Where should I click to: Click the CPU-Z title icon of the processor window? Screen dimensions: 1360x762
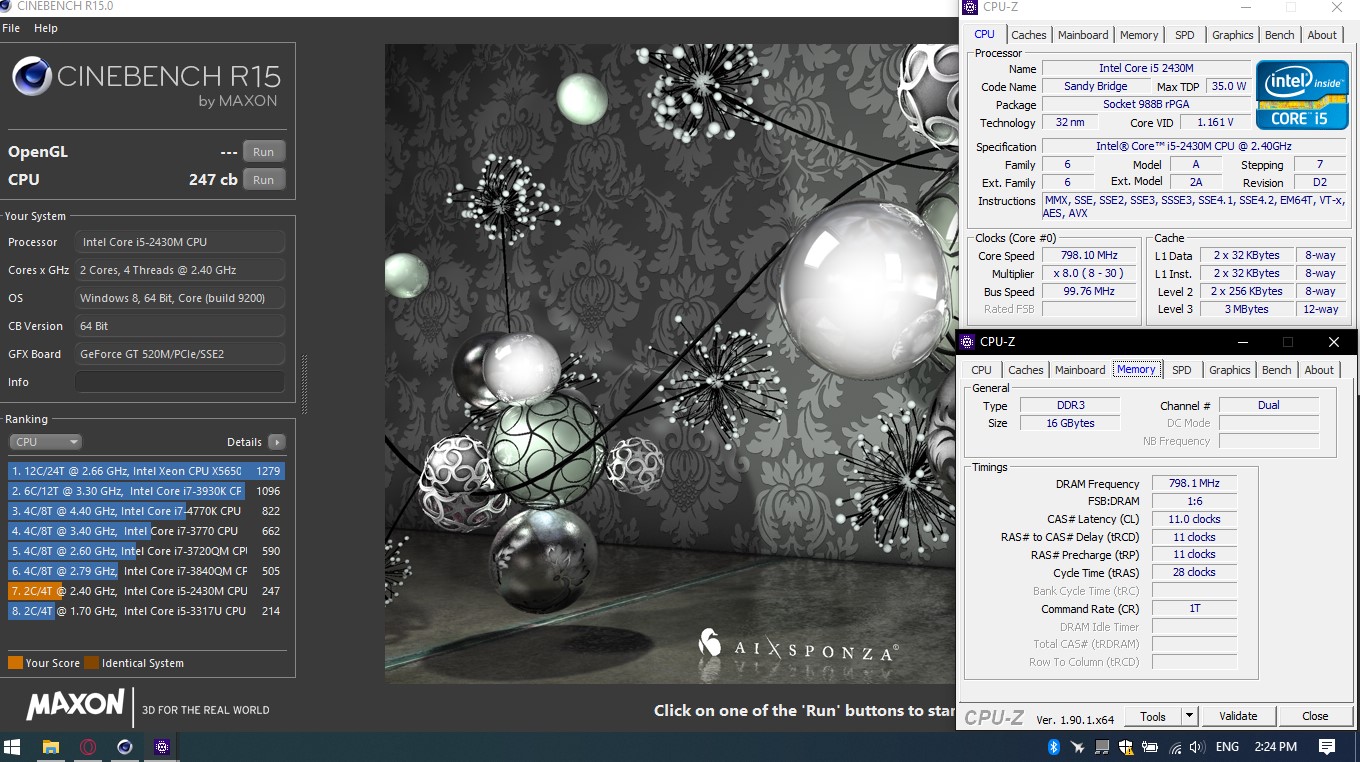[971, 7]
